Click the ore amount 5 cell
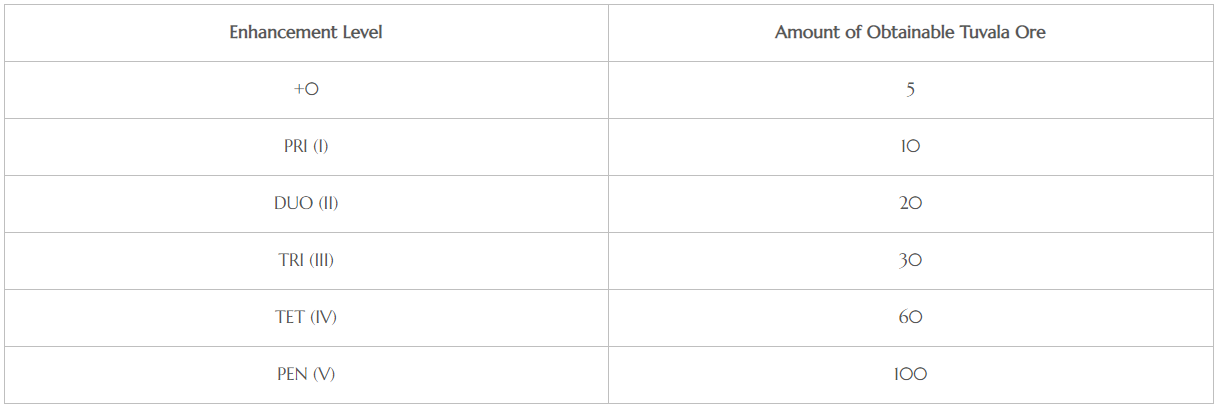This screenshot has width=1220, height=408. point(910,89)
